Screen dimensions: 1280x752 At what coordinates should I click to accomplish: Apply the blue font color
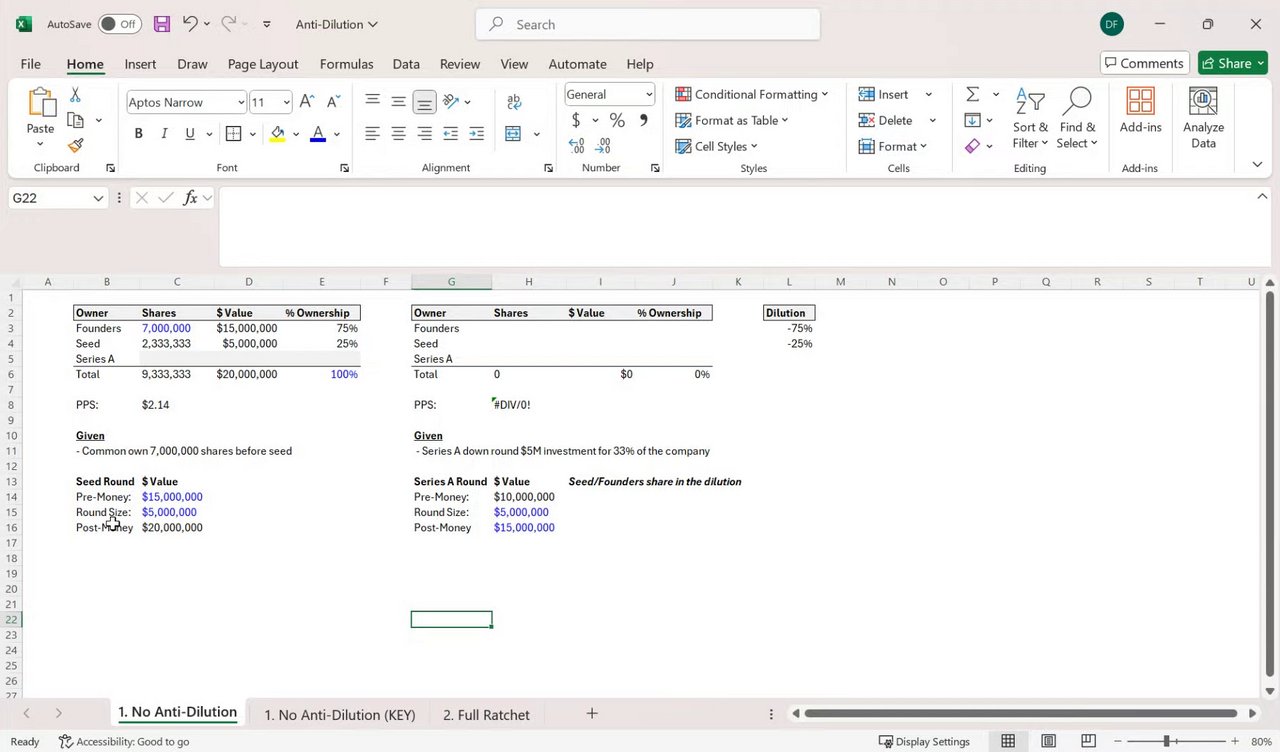point(318,134)
